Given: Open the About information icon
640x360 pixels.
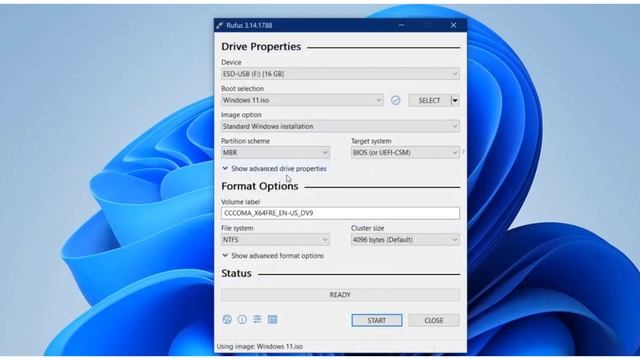Looking at the screenshot, I should click(242, 320).
